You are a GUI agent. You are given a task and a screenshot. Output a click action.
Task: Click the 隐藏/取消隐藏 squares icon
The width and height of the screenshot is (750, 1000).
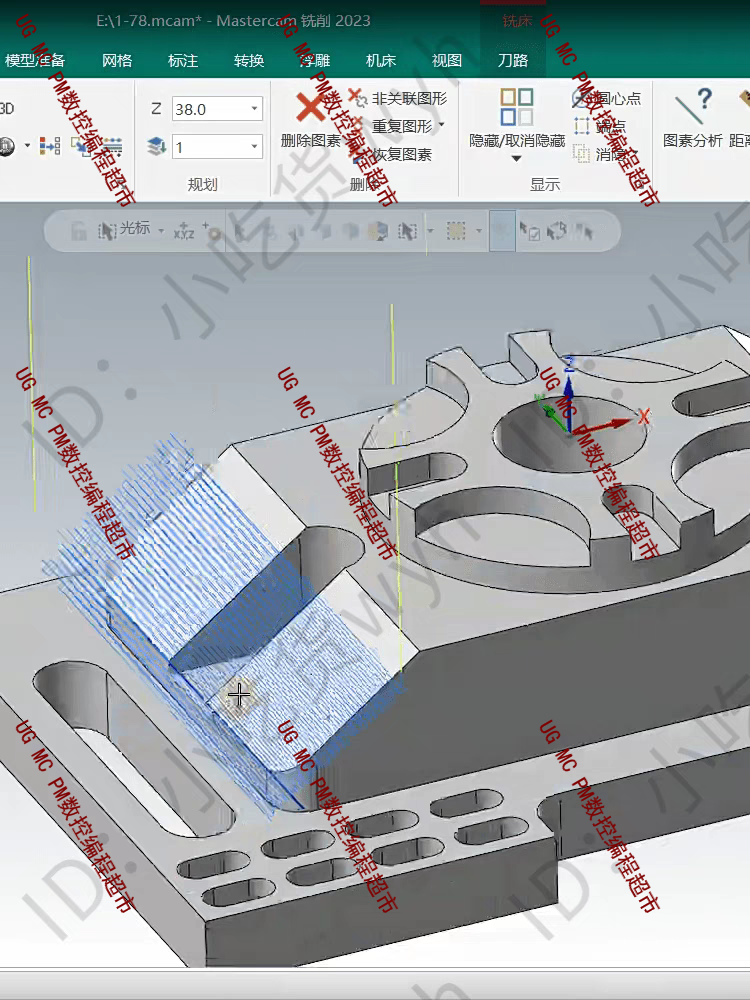pos(517,107)
